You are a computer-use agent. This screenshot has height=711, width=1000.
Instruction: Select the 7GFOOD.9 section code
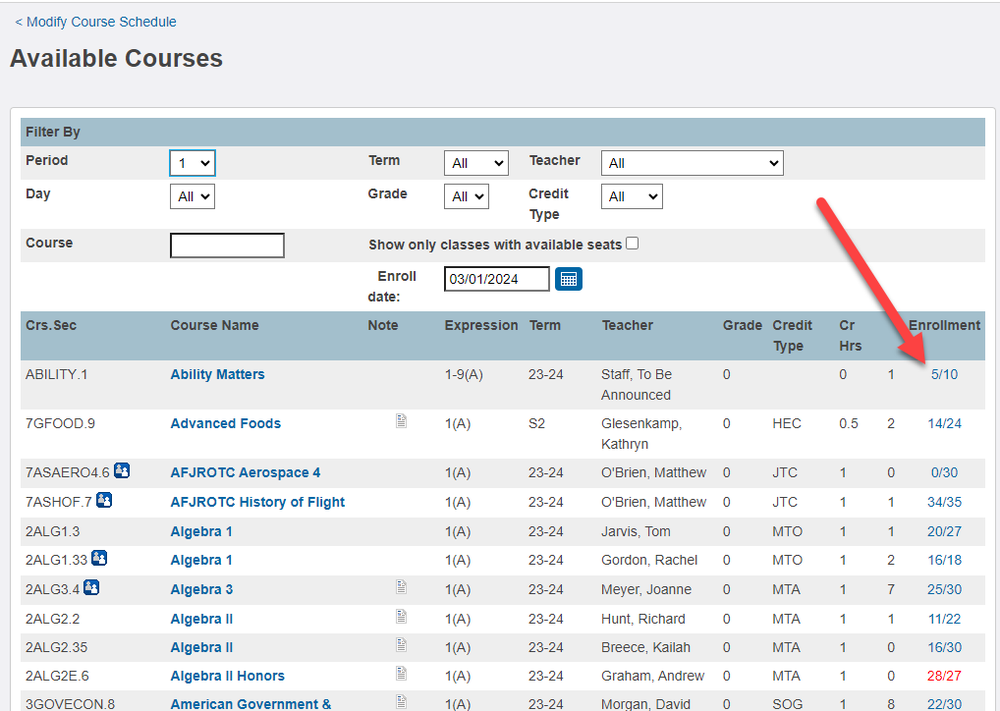click(60, 423)
